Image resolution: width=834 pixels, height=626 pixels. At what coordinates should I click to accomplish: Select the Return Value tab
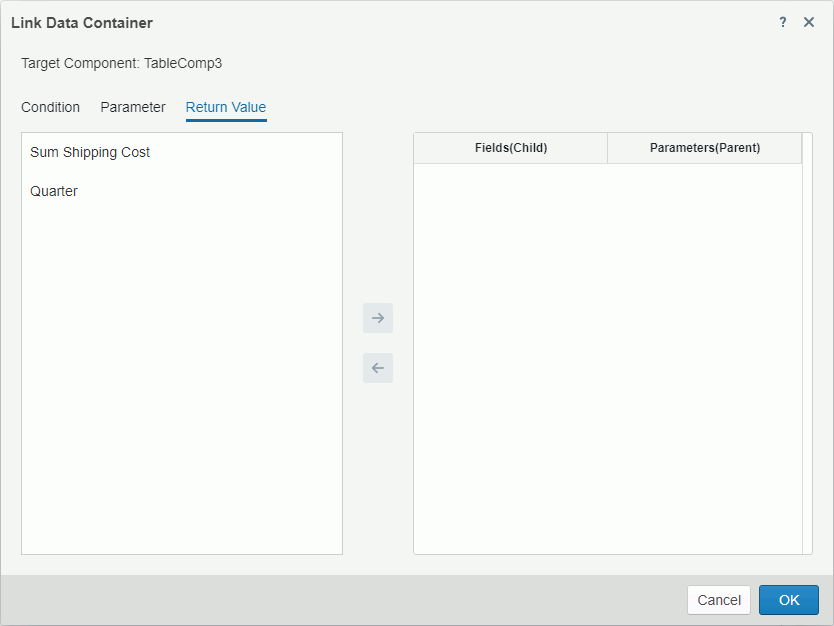[225, 107]
